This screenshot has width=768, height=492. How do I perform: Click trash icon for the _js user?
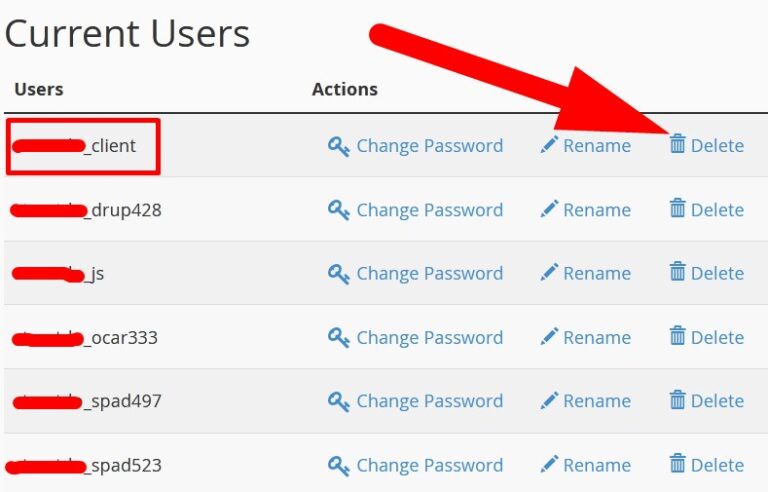678,272
